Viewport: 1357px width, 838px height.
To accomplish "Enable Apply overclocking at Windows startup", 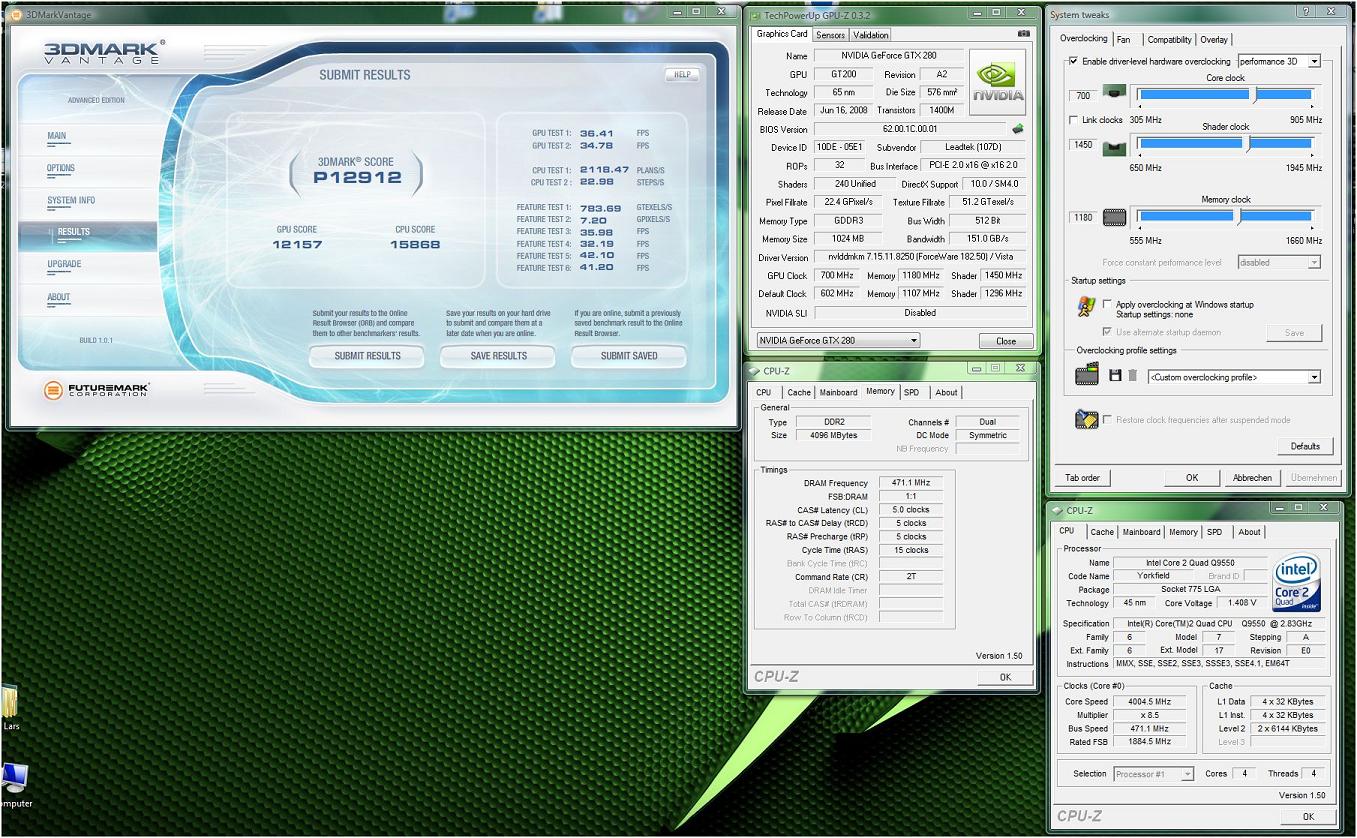I will point(1107,304).
